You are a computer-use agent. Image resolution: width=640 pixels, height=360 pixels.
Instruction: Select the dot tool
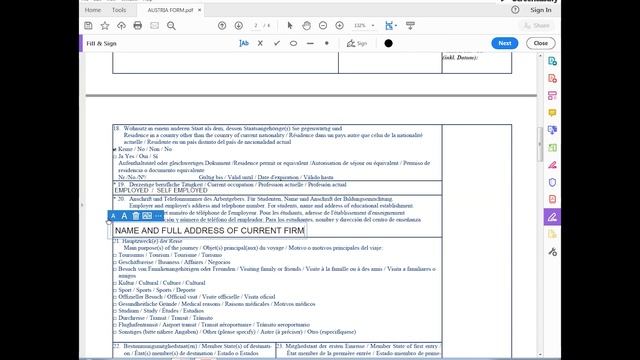[x=327, y=43]
